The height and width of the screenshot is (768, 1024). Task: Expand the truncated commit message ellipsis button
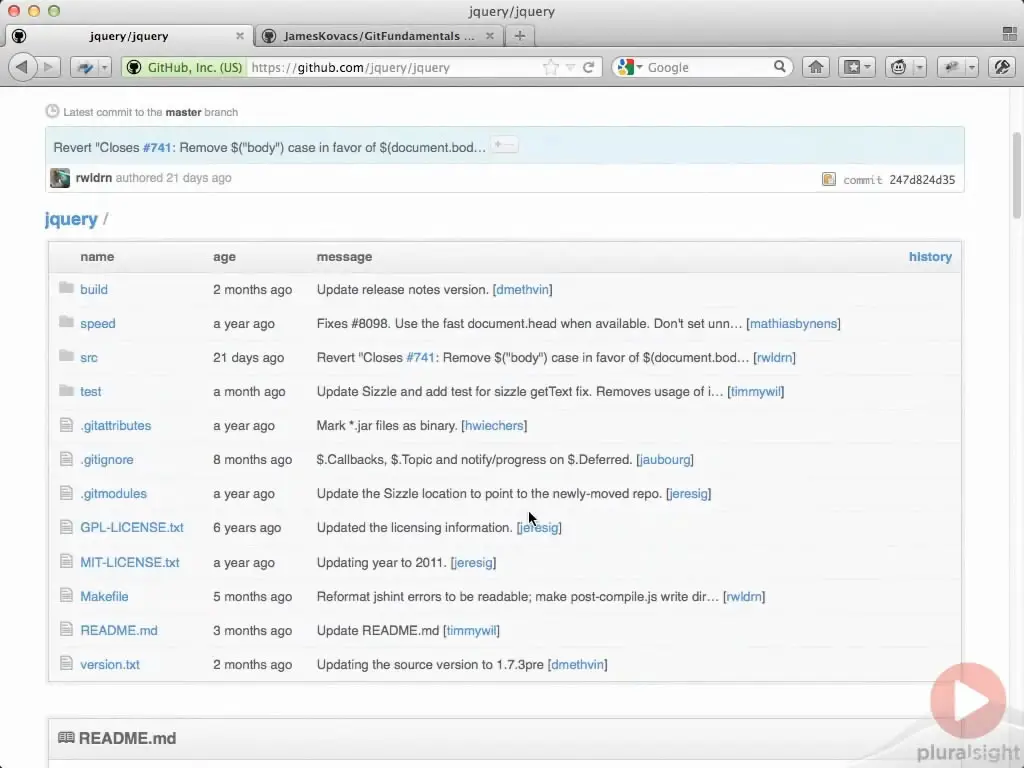(x=505, y=145)
